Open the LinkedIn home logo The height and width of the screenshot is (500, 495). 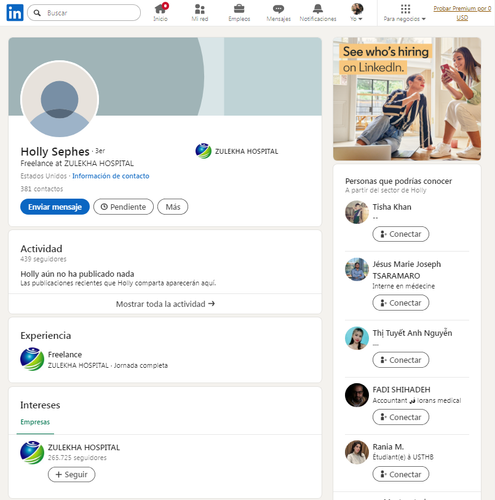(x=15, y=13)
